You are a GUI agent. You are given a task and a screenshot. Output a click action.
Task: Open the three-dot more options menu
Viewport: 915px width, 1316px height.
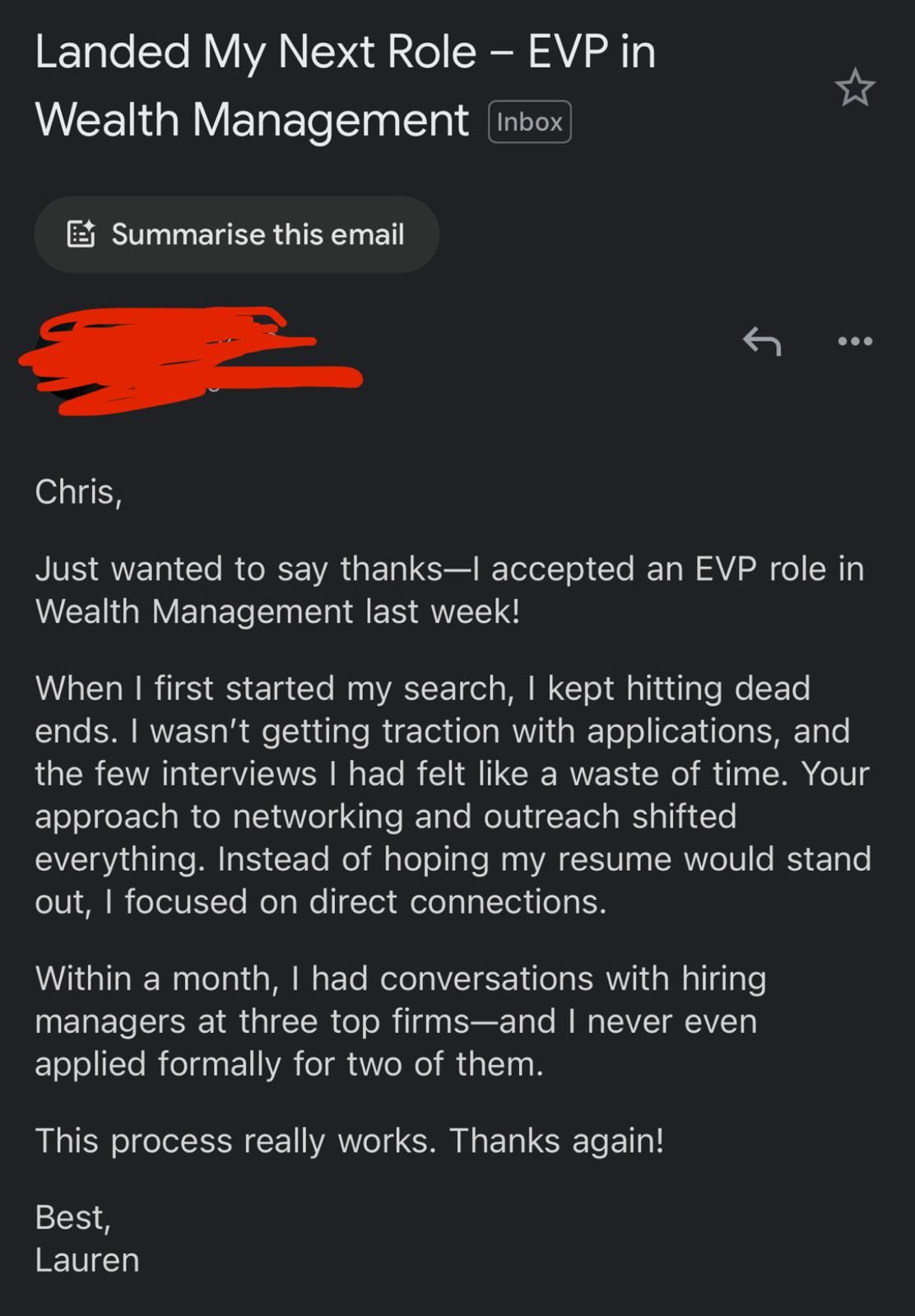855,341
